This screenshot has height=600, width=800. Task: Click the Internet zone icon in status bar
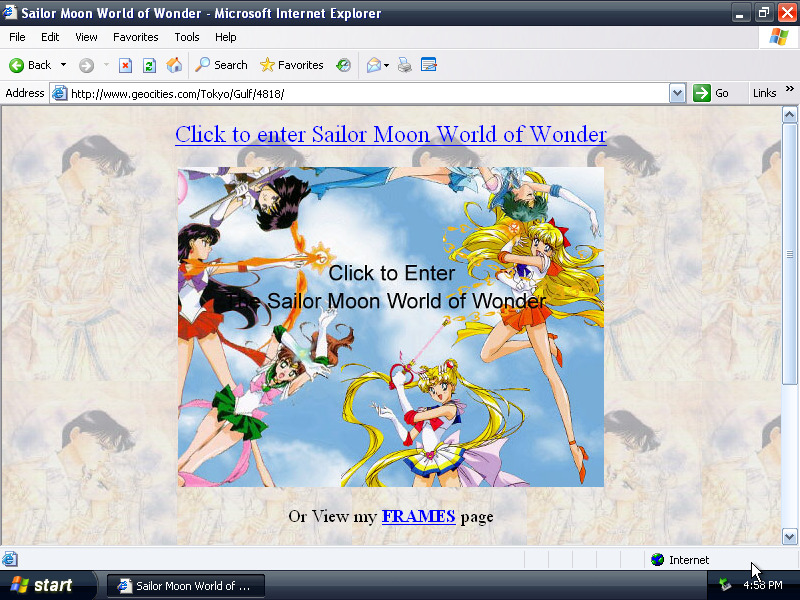click(658, 560)
